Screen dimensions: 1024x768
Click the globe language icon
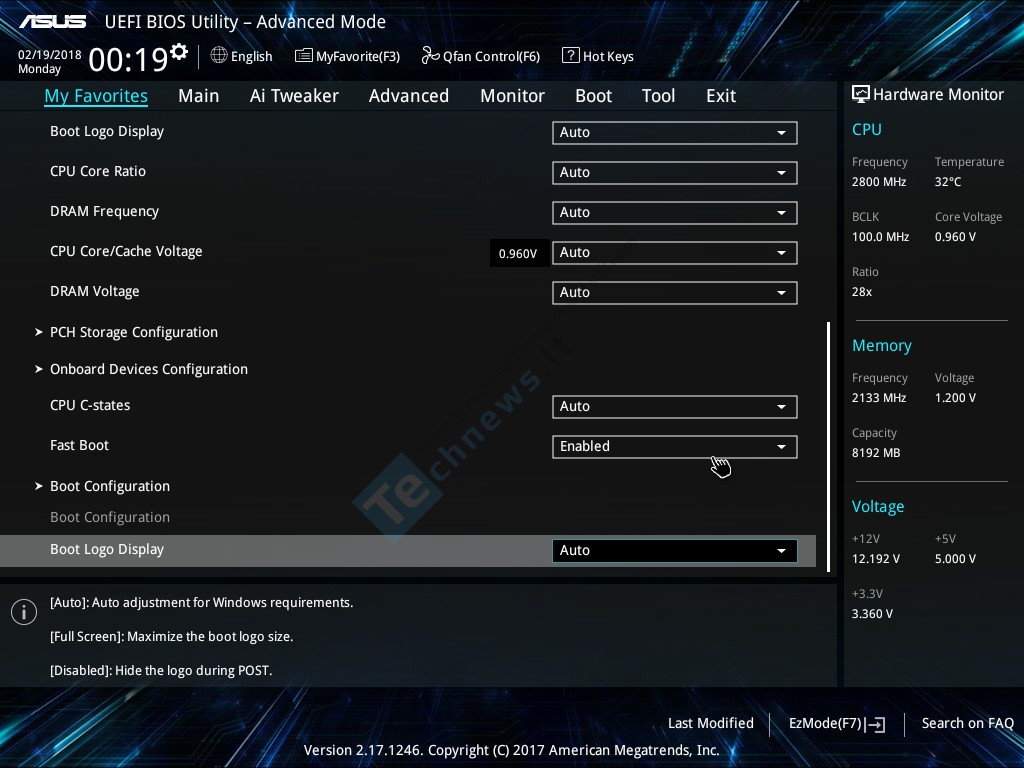tap(219, 56)
